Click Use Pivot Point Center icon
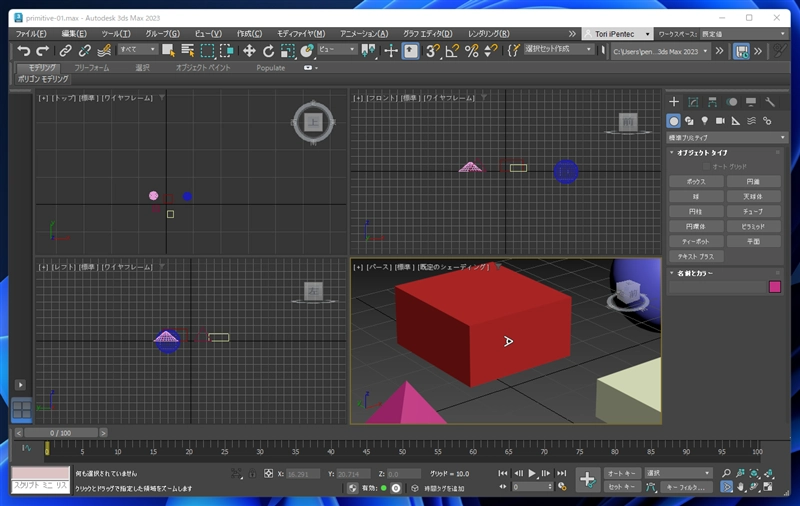The image size is (800, 506). (x=368, y=50)
